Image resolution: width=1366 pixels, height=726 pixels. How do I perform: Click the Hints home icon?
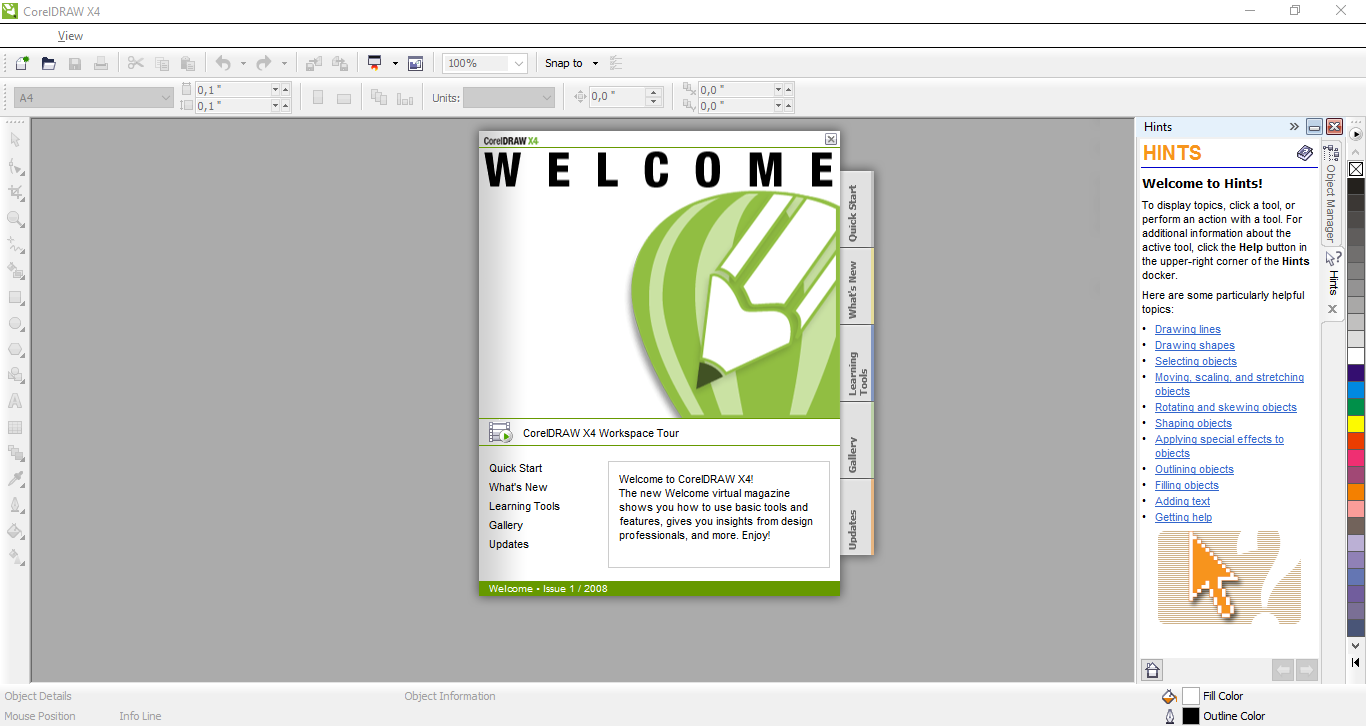(1152, 670)
